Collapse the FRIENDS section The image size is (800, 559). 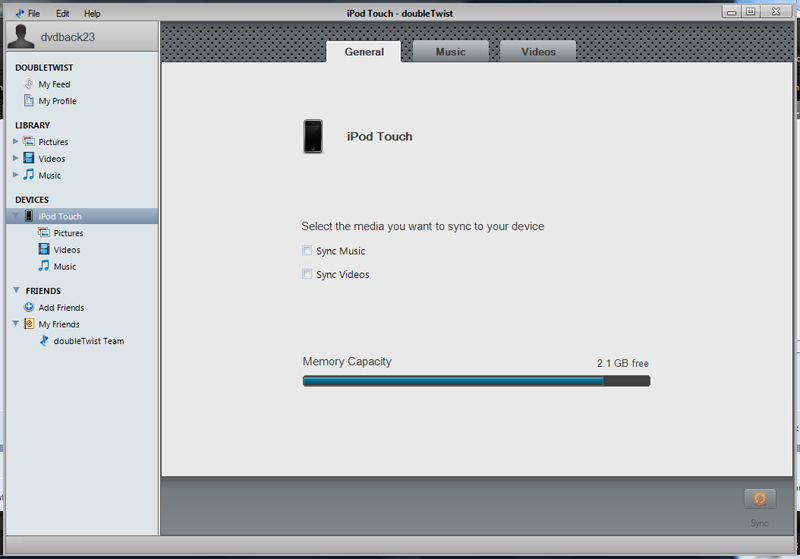coord(16,290)
